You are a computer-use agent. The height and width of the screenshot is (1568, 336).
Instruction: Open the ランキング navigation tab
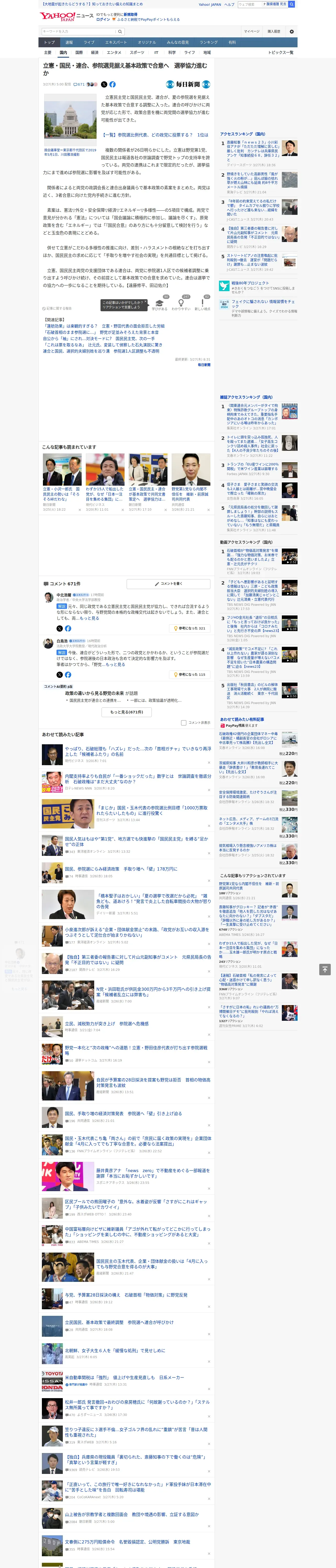tap(209, 42)
